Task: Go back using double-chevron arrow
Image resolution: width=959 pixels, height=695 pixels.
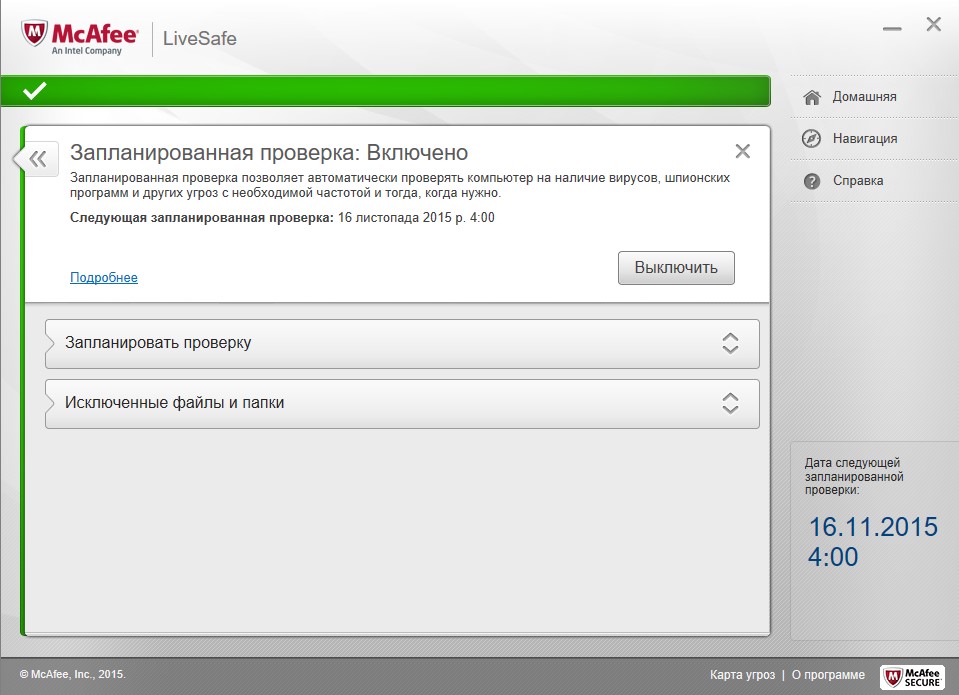Action: pyautogui.click(x=38, y=159)
